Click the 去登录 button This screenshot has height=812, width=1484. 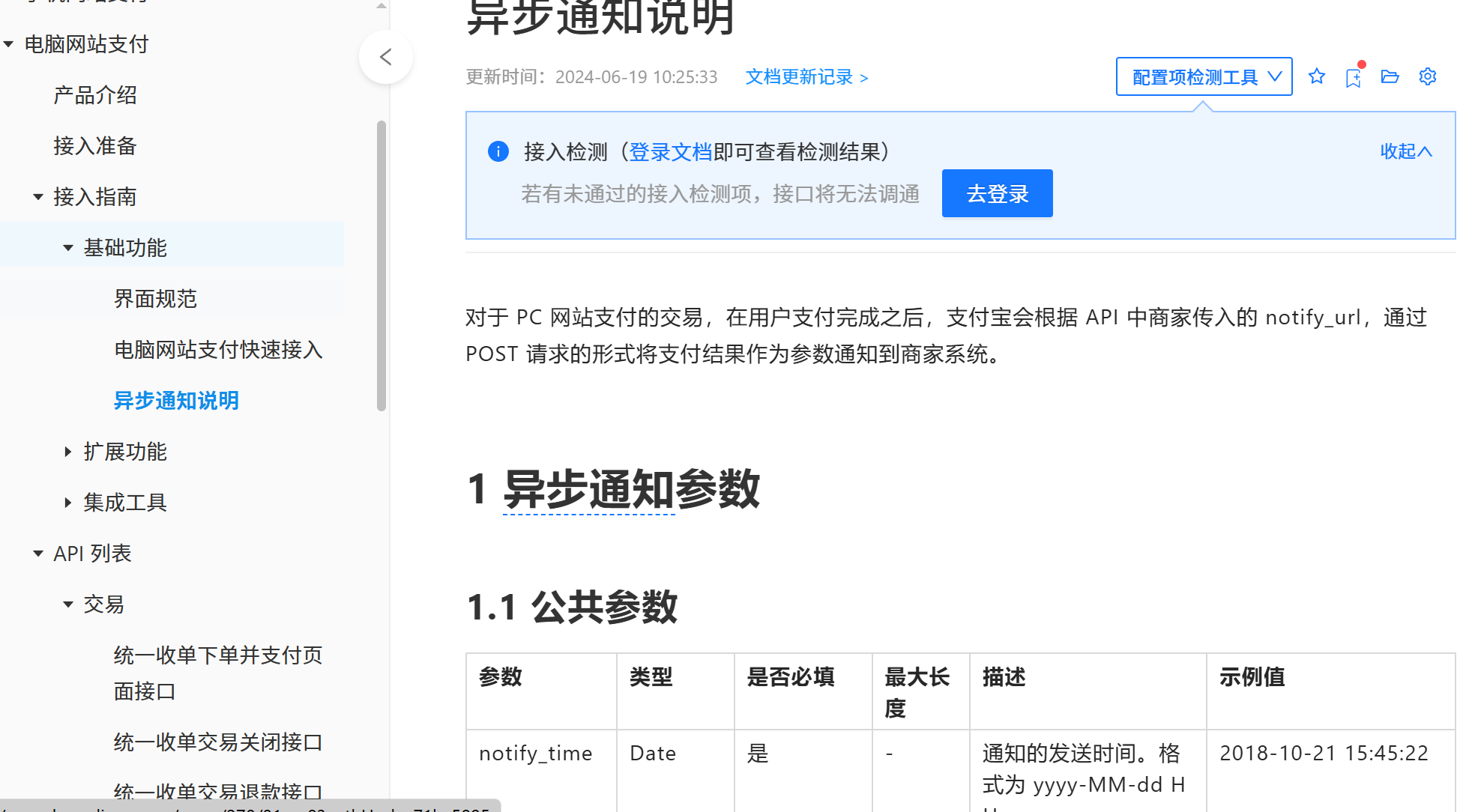click(997, 193)
